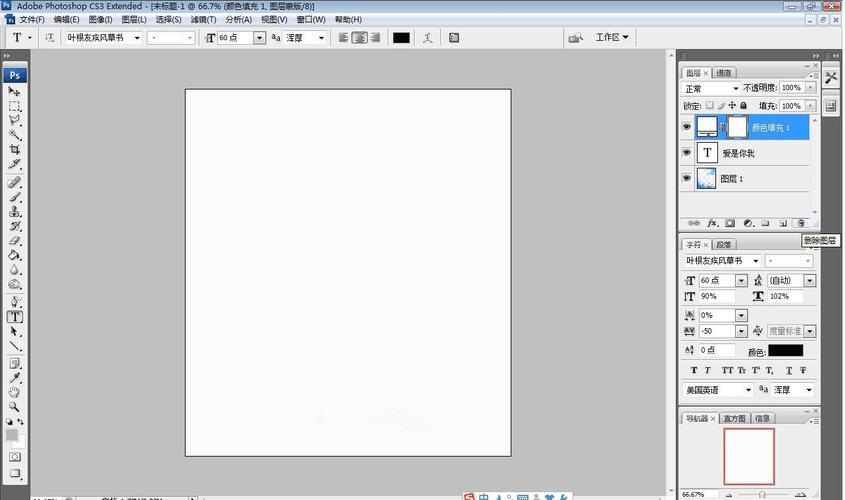
Task: Click the delete layer trash icon
Action: click(x=800, y=223)
